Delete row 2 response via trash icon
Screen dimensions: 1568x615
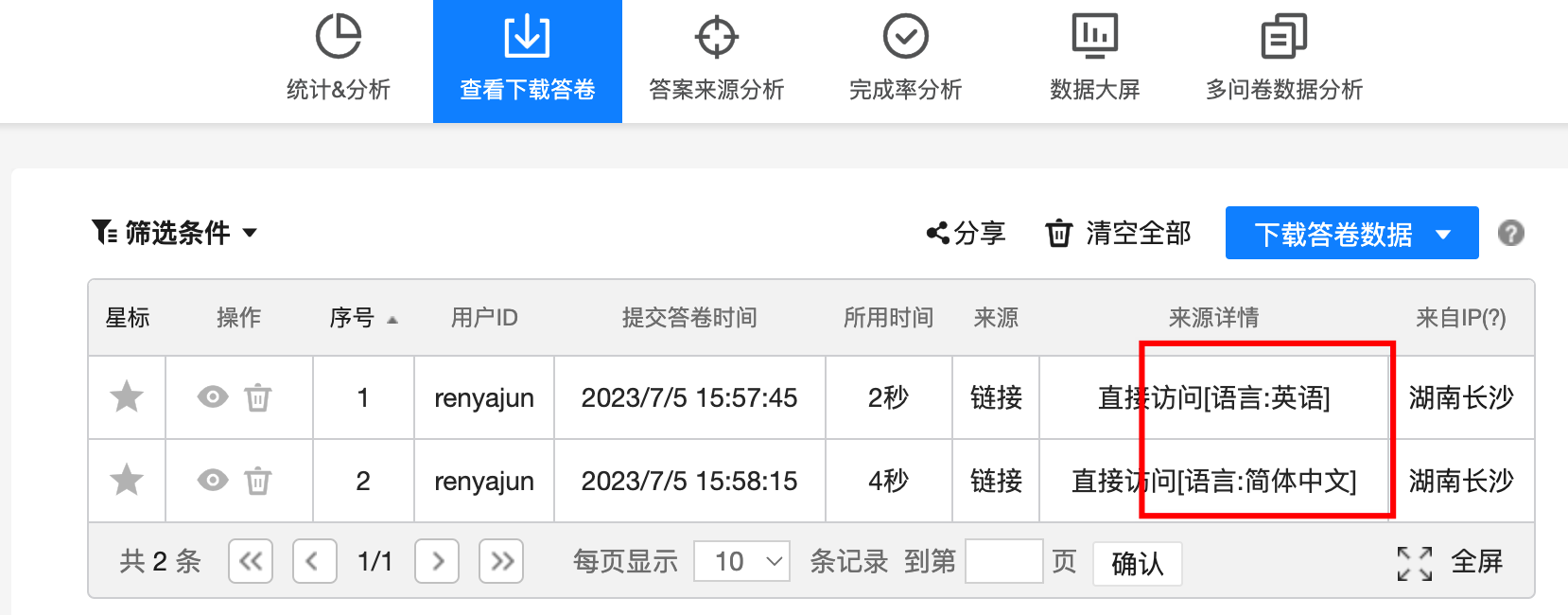tap(258, 481)
